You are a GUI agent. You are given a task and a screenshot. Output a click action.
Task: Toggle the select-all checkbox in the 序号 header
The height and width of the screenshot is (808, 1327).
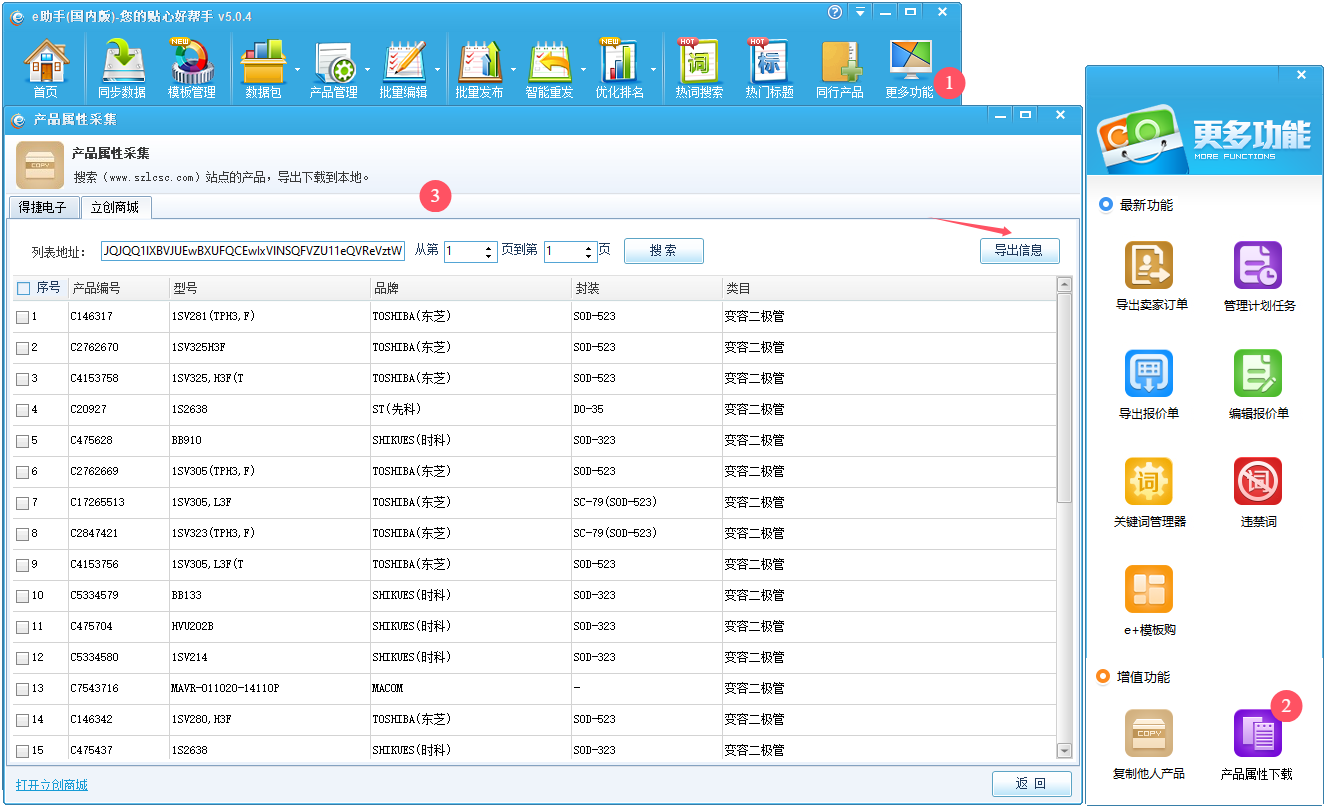pyautogui.click(x=24, y=288)
